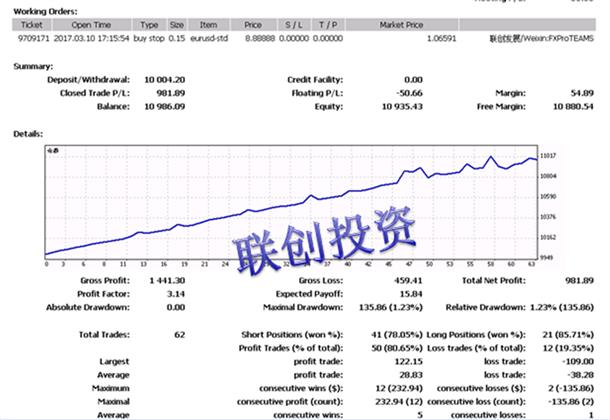
Task: Click the Size column header
Action: tap(177, 25)
